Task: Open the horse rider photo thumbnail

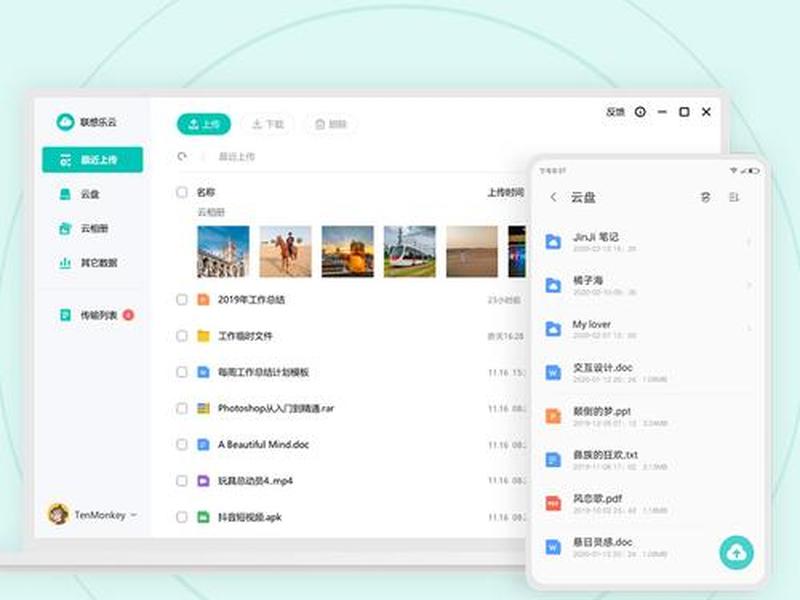Action: [285, 252]
